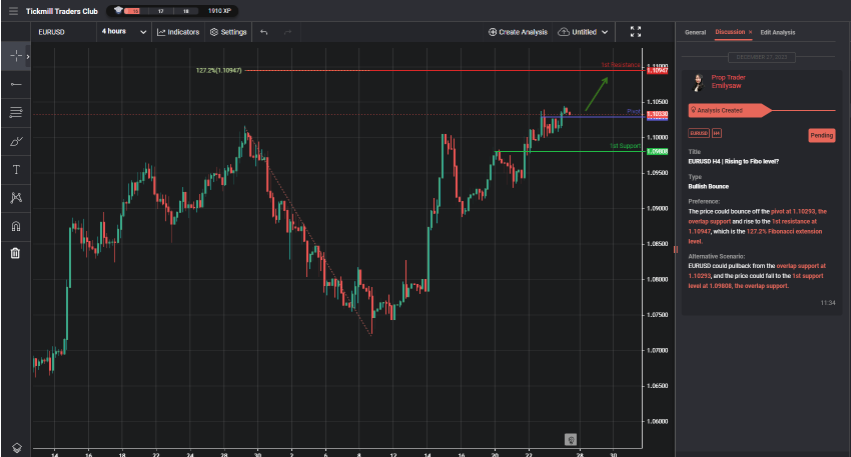Click the panel collapse handle beside chart
Image resolution: width=851 pixels, height=457 pixels.
(x=676, y=250)
